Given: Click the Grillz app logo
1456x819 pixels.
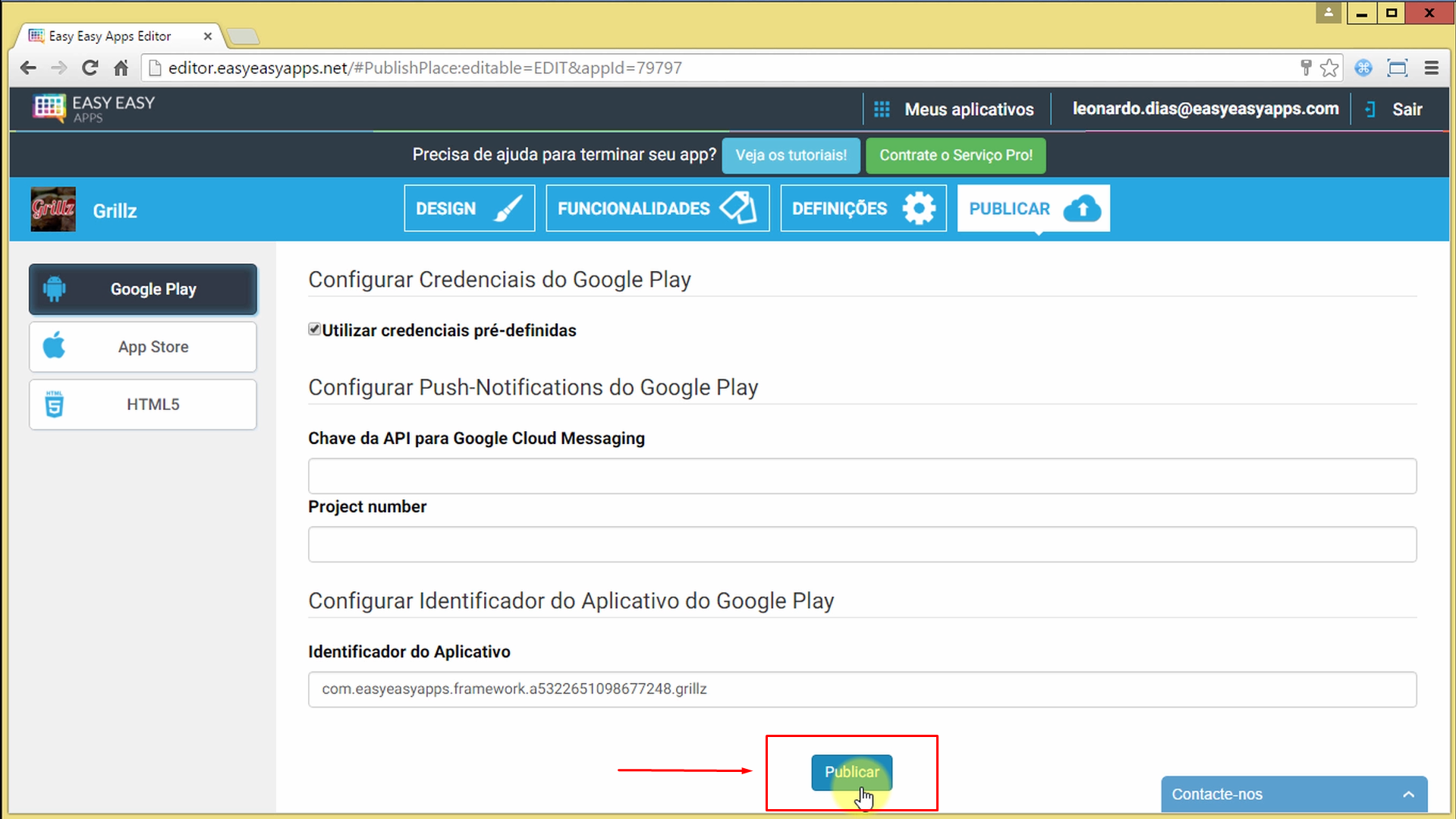Looking at the screenshot, I should click(52, 209).
